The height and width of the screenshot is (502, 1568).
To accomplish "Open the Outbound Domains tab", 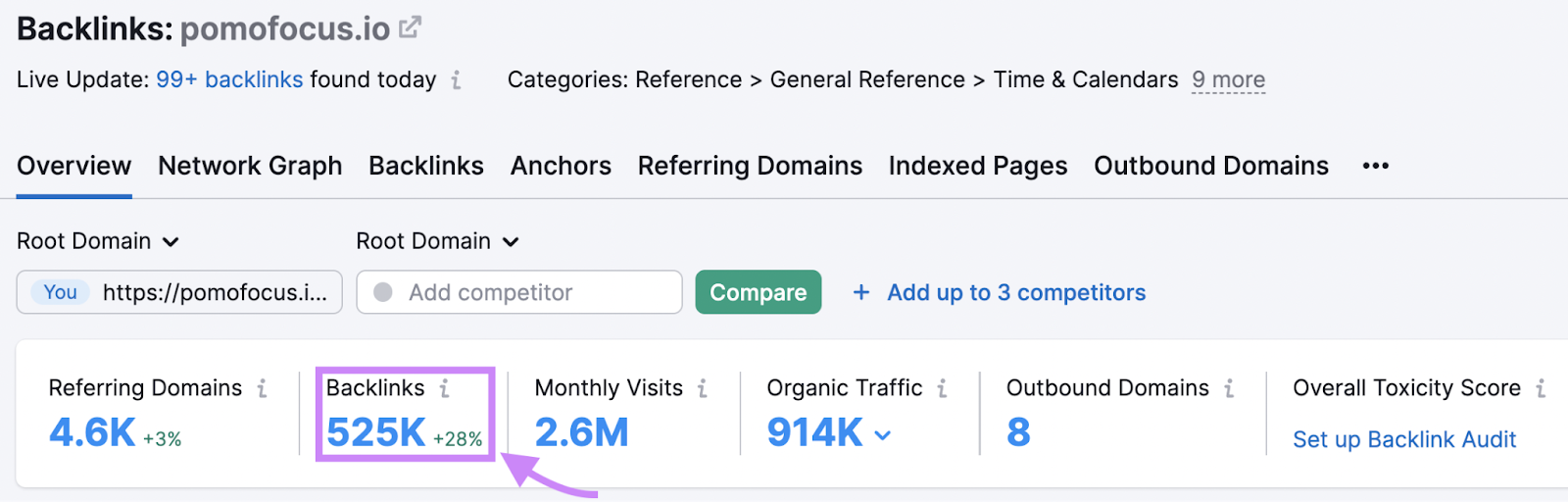I will point(1211,166).
